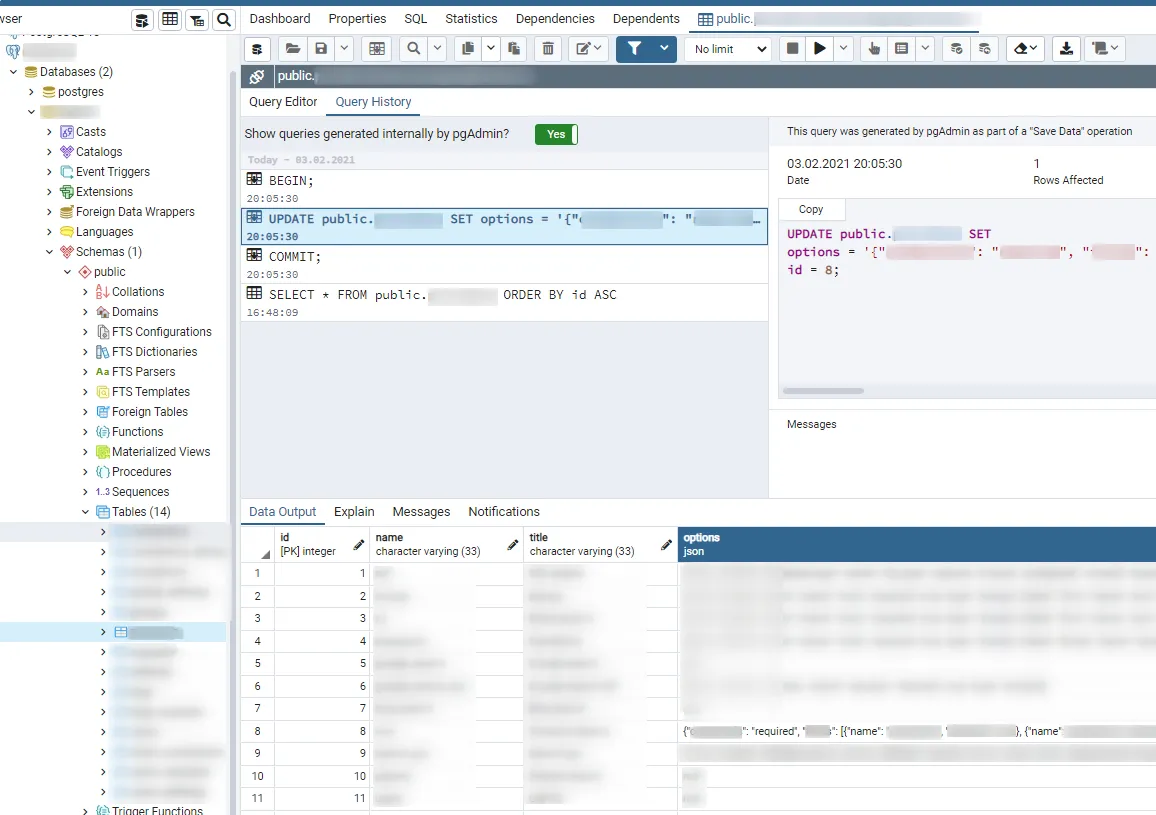Expand the postgres database node
Screen dimensions: 1156x815
[x=31, y=91]
